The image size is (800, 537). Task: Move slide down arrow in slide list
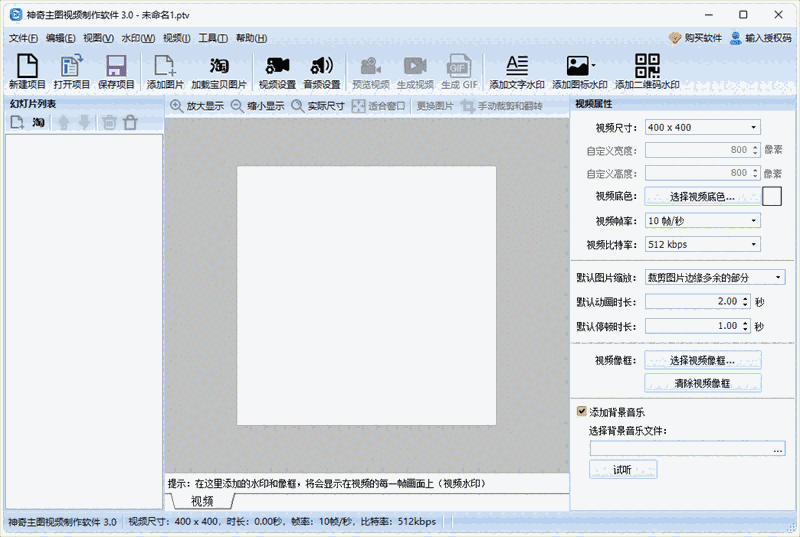tap(84, 122)
